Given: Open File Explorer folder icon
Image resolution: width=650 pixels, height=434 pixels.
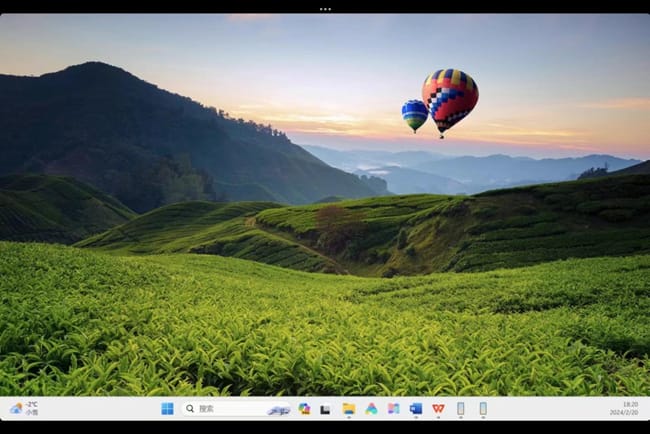Looking at the screenshot, I should pos(349,408).
